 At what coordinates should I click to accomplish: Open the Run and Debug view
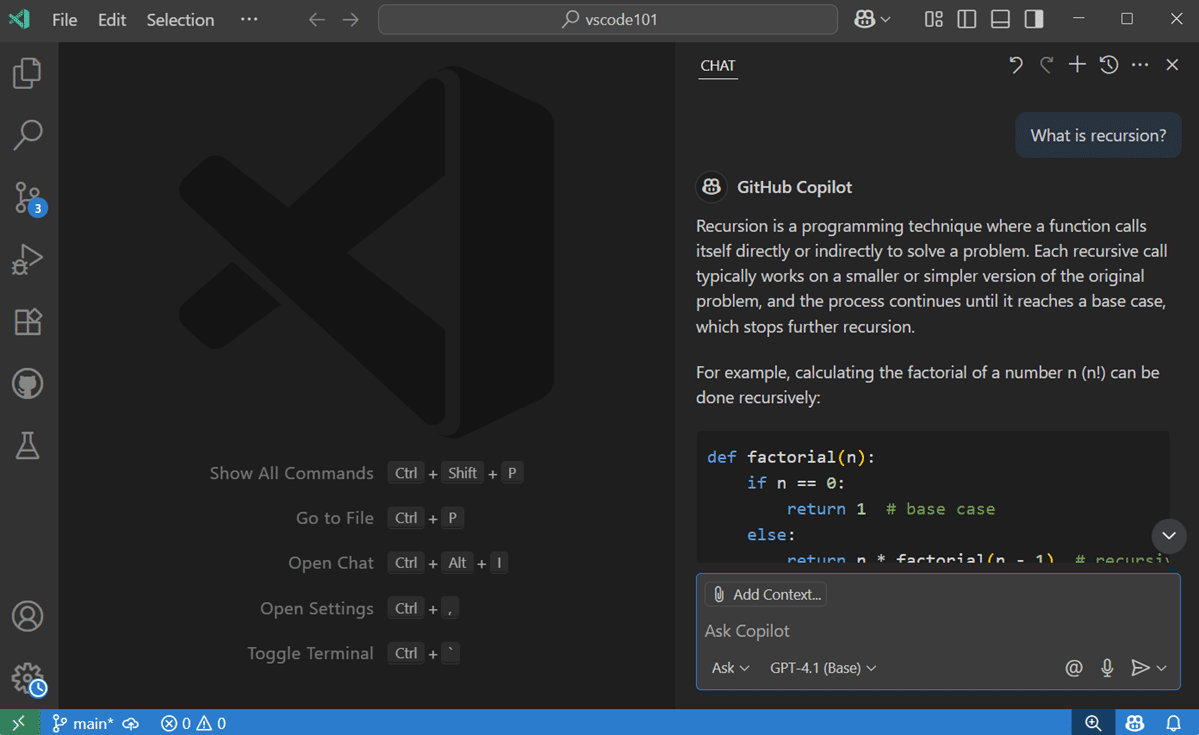click(x=27, y=259)
